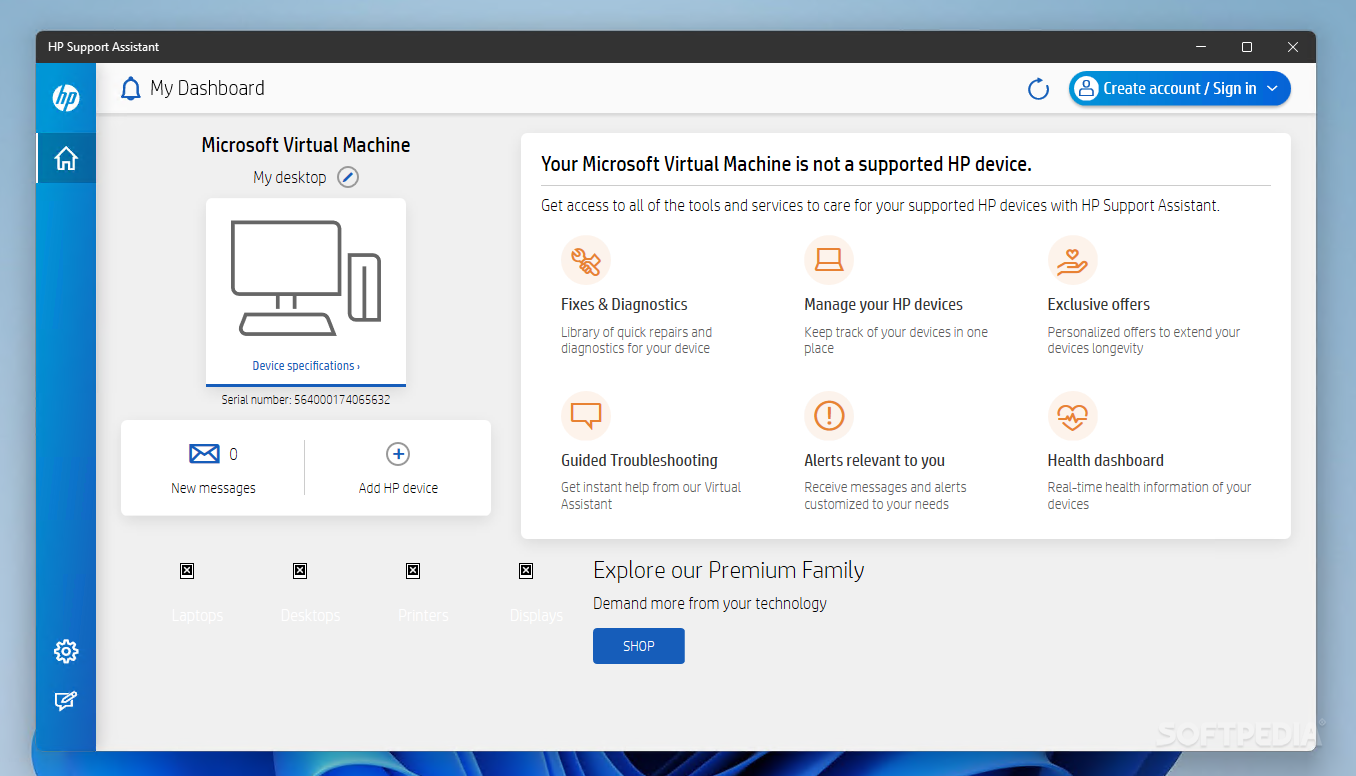Click the desktop computer device image
This screenshot has width=1356, height=776.
(306, 278)
